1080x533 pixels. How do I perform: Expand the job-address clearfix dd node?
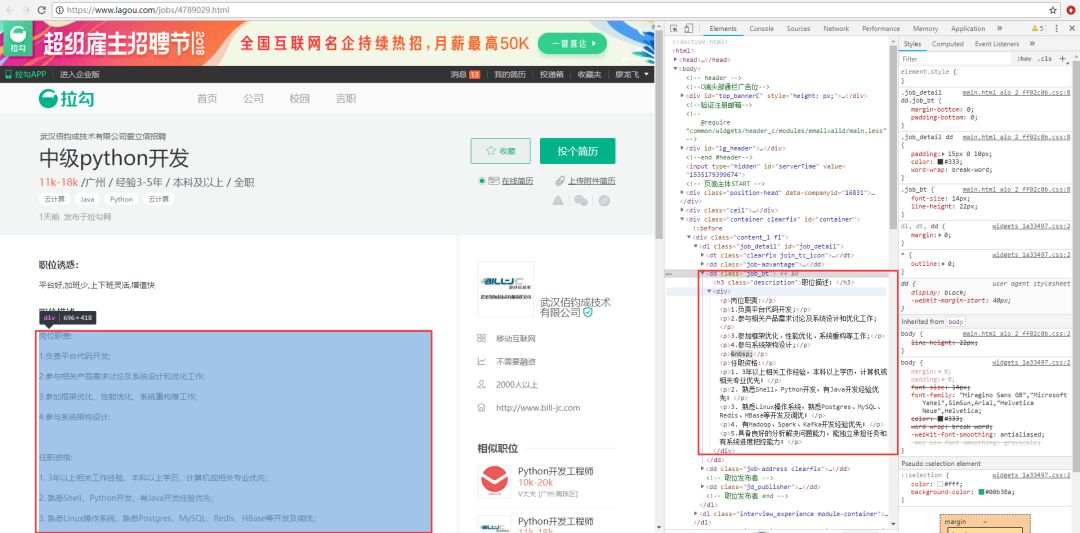point(703,469)
